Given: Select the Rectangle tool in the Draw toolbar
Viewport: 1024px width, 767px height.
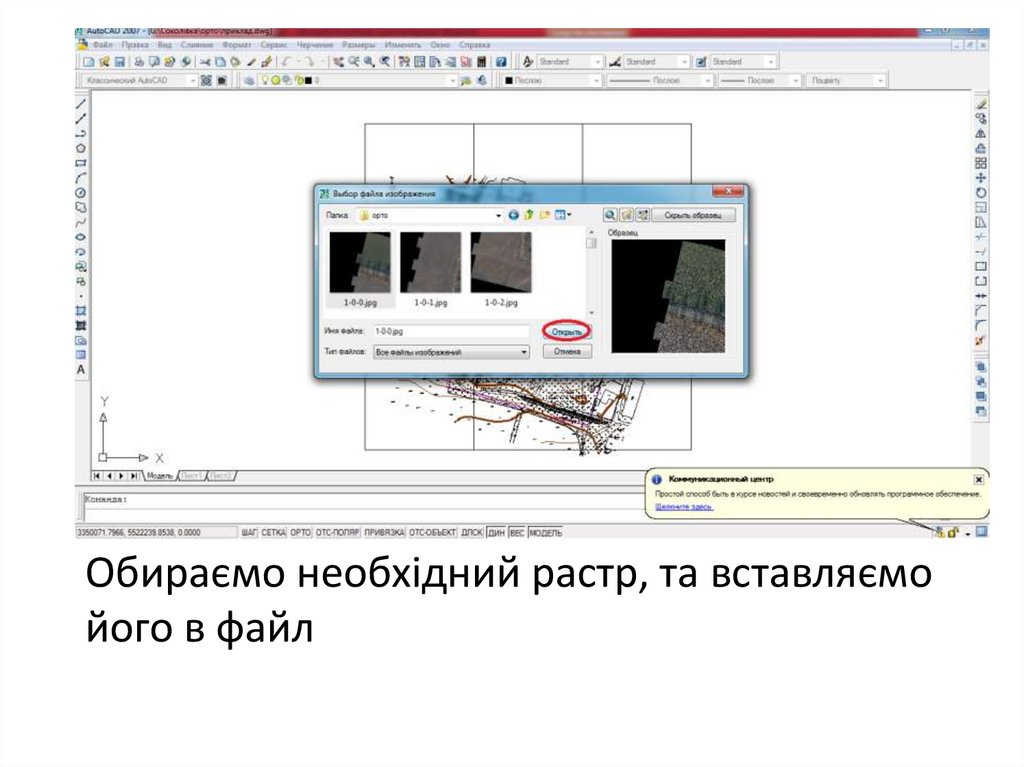Looking at the screenshot, I should pyautogui.click(x=81, y=163).
